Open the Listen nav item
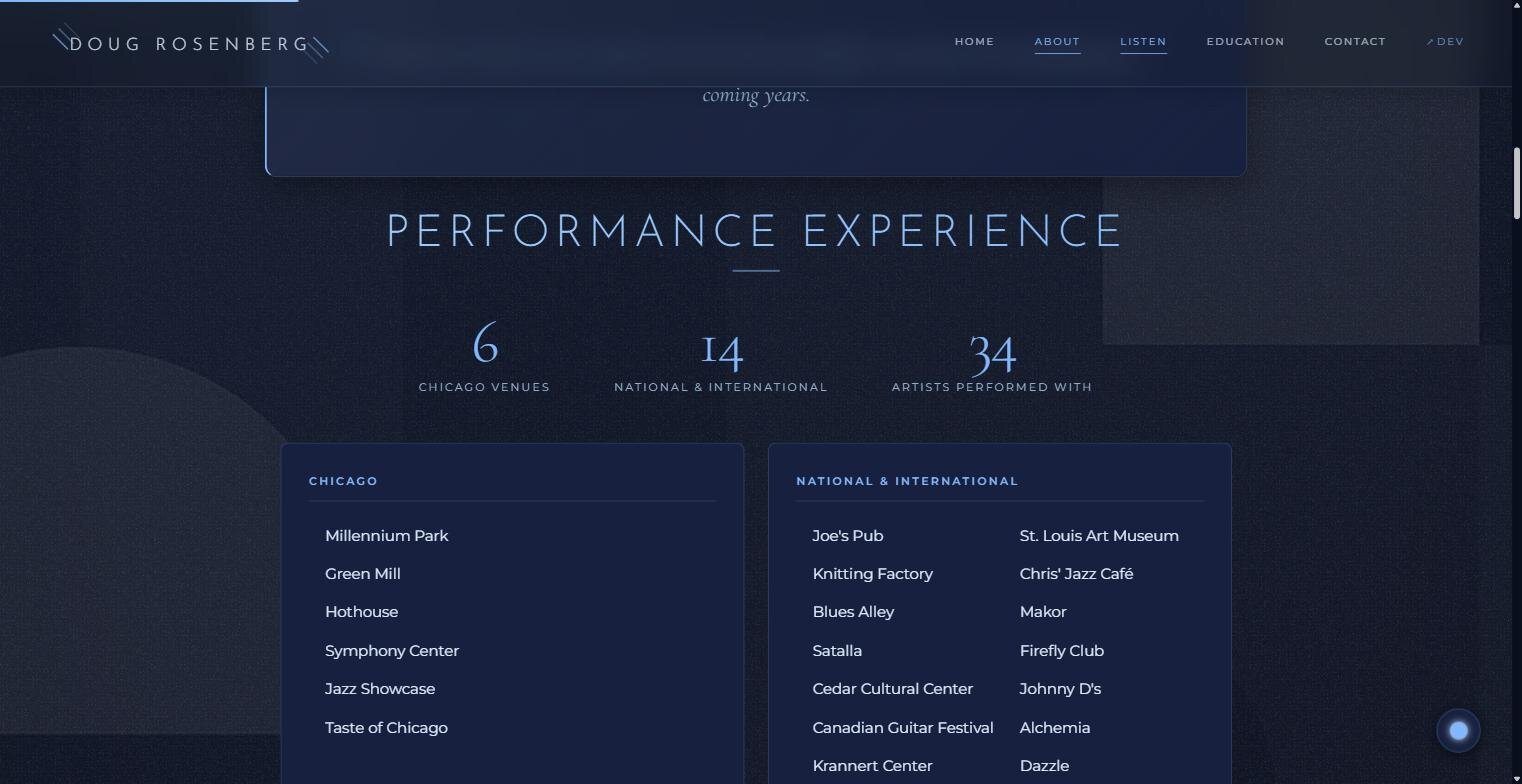Screen dimensions: 1522x784 click(1143, 42)
